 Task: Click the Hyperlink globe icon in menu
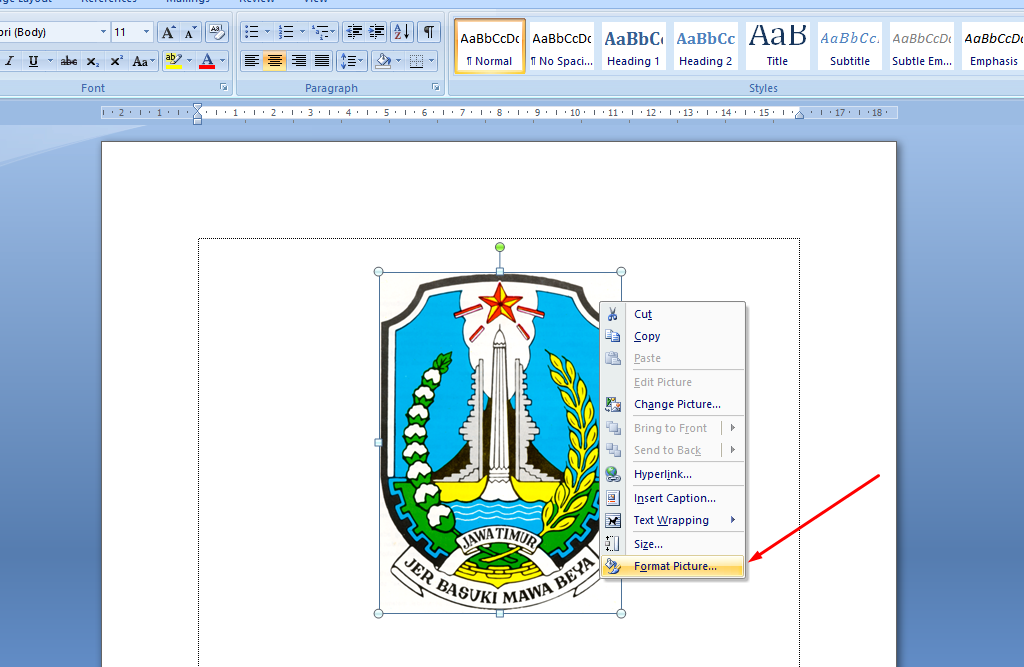tap(613, 474)
